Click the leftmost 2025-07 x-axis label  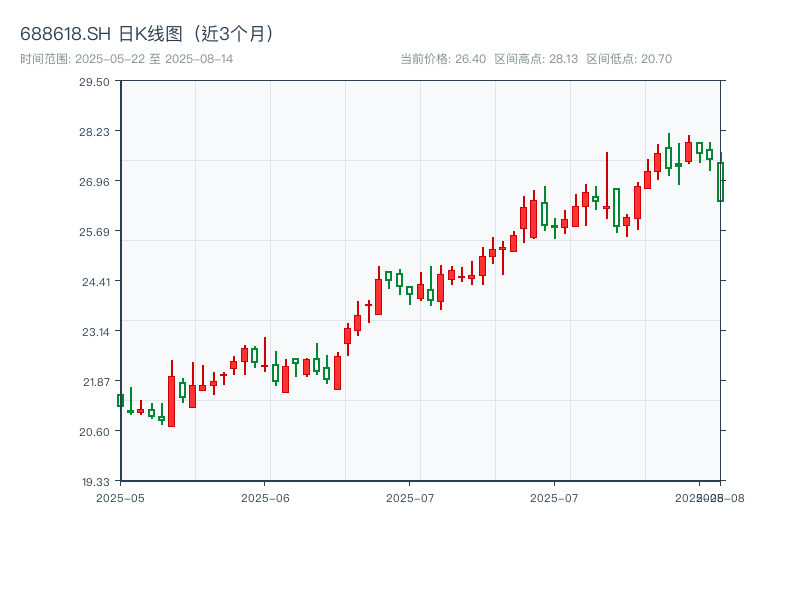point(410,497)
